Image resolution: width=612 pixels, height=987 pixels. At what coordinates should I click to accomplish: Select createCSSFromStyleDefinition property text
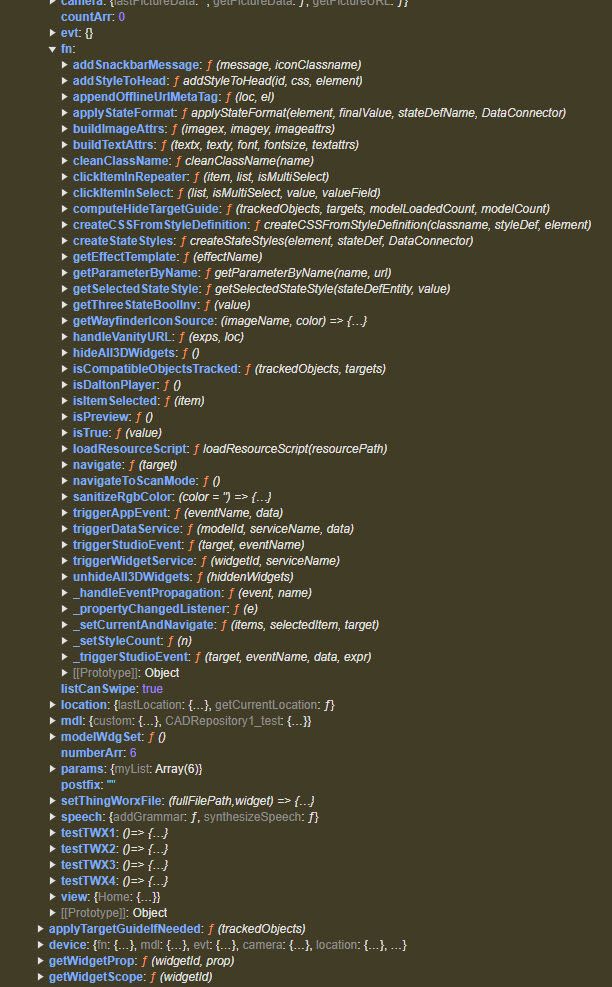160,225
